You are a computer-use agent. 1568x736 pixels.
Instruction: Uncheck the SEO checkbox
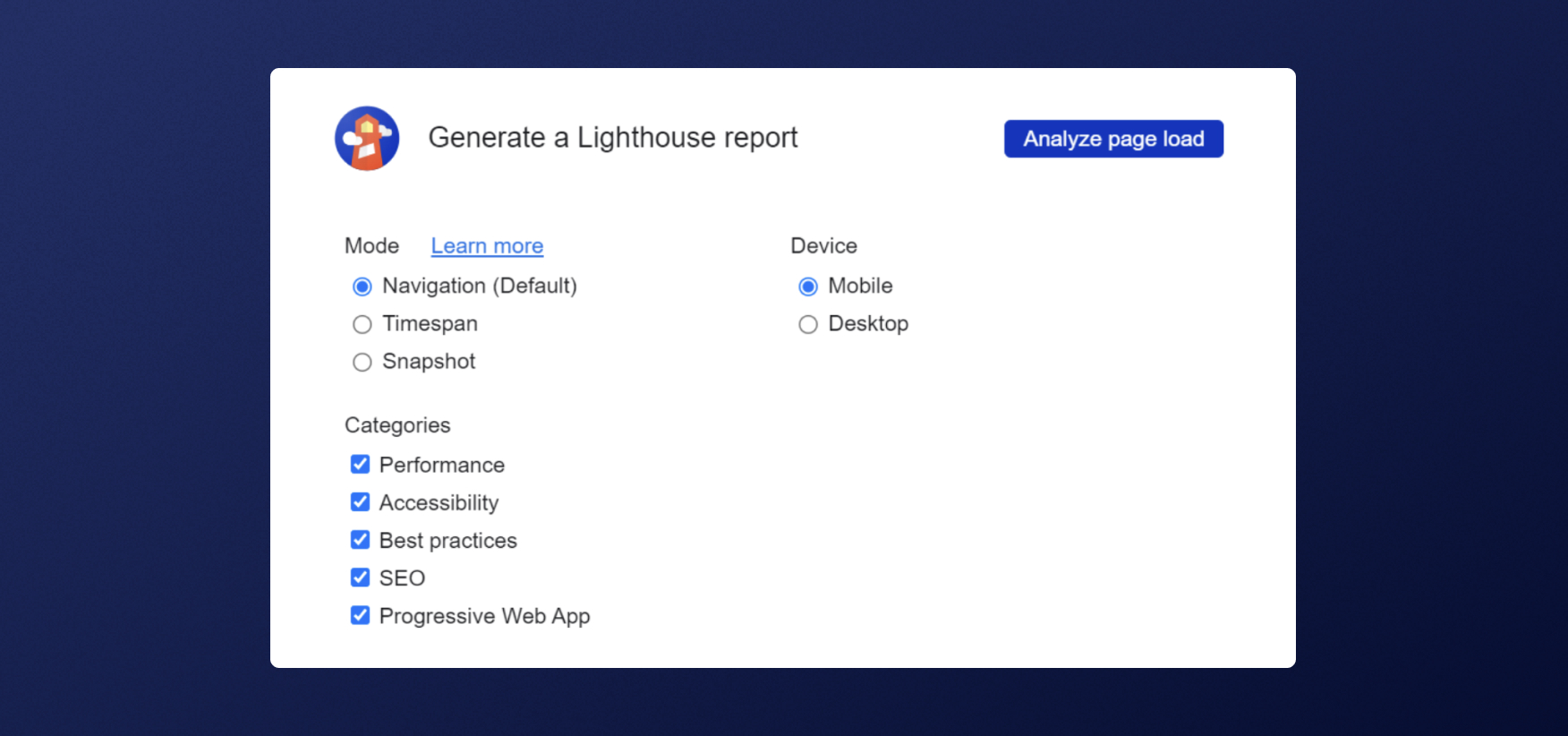pos(360,577)
